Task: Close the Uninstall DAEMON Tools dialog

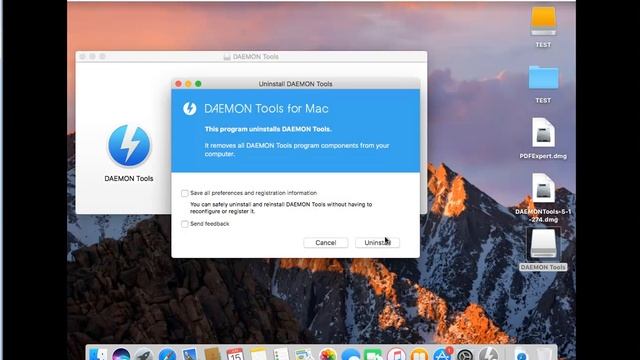Action: [x=178, y=84]
